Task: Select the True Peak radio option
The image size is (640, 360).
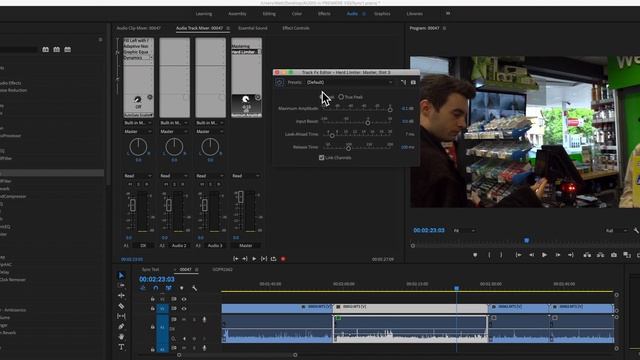Action: 341,97
